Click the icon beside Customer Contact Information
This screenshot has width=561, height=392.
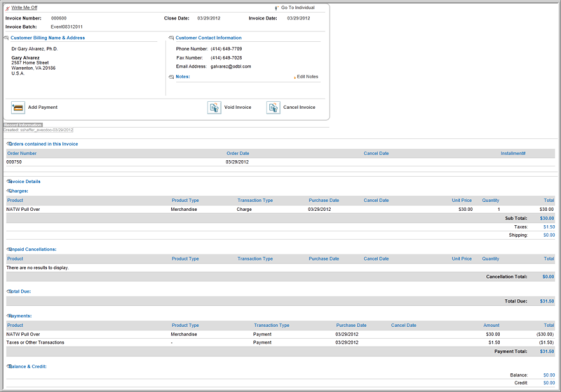coord(171,38)
